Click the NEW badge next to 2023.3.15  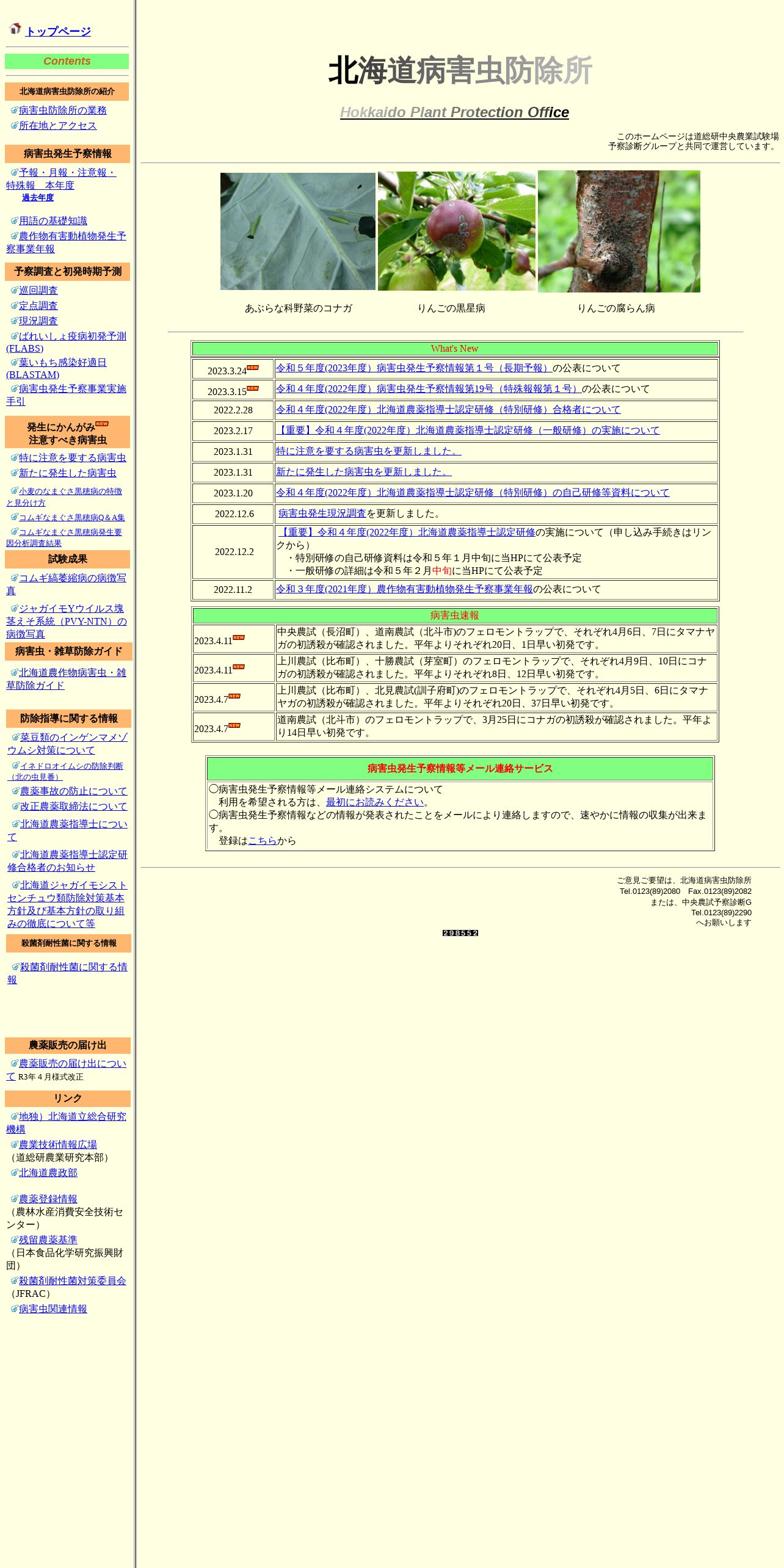pyautogui.click(x=253, y=388)
